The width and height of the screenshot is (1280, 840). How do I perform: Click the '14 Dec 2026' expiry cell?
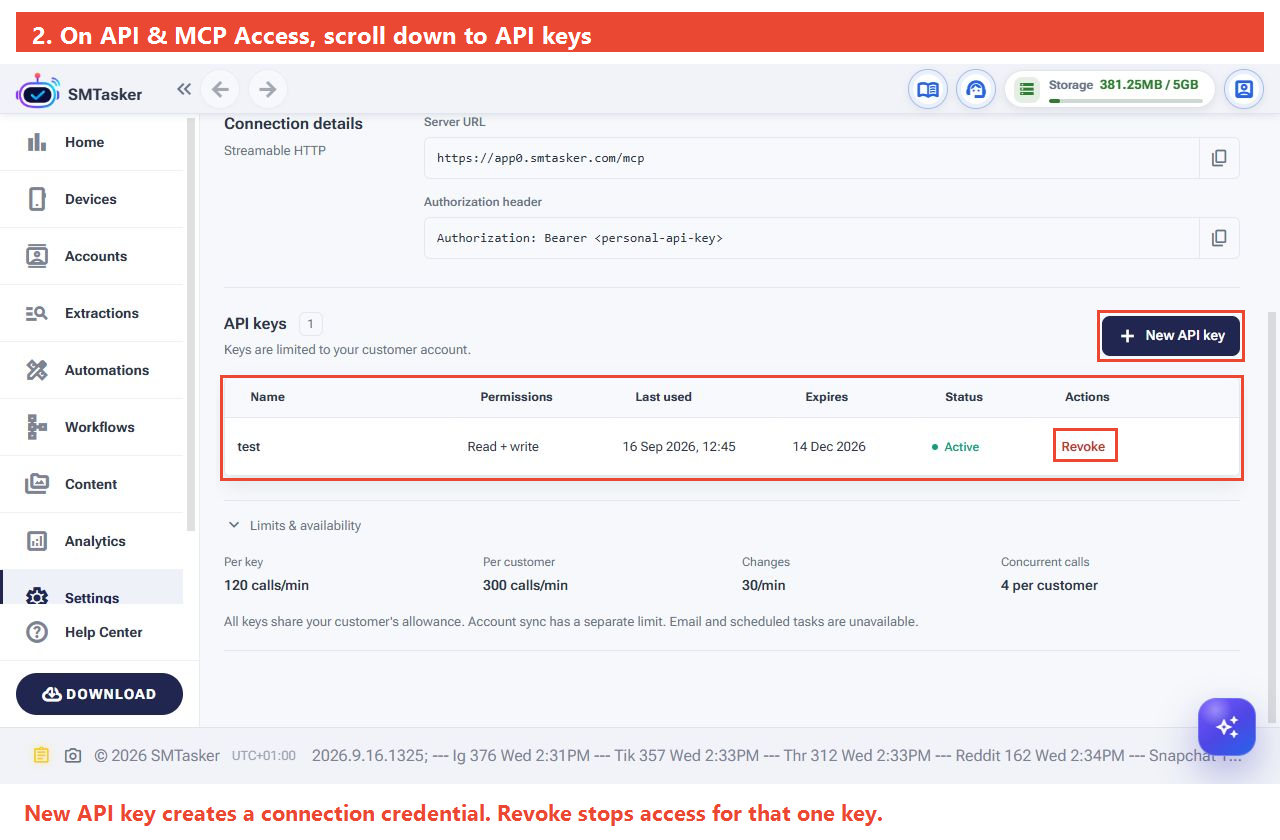tap(829, 447)
